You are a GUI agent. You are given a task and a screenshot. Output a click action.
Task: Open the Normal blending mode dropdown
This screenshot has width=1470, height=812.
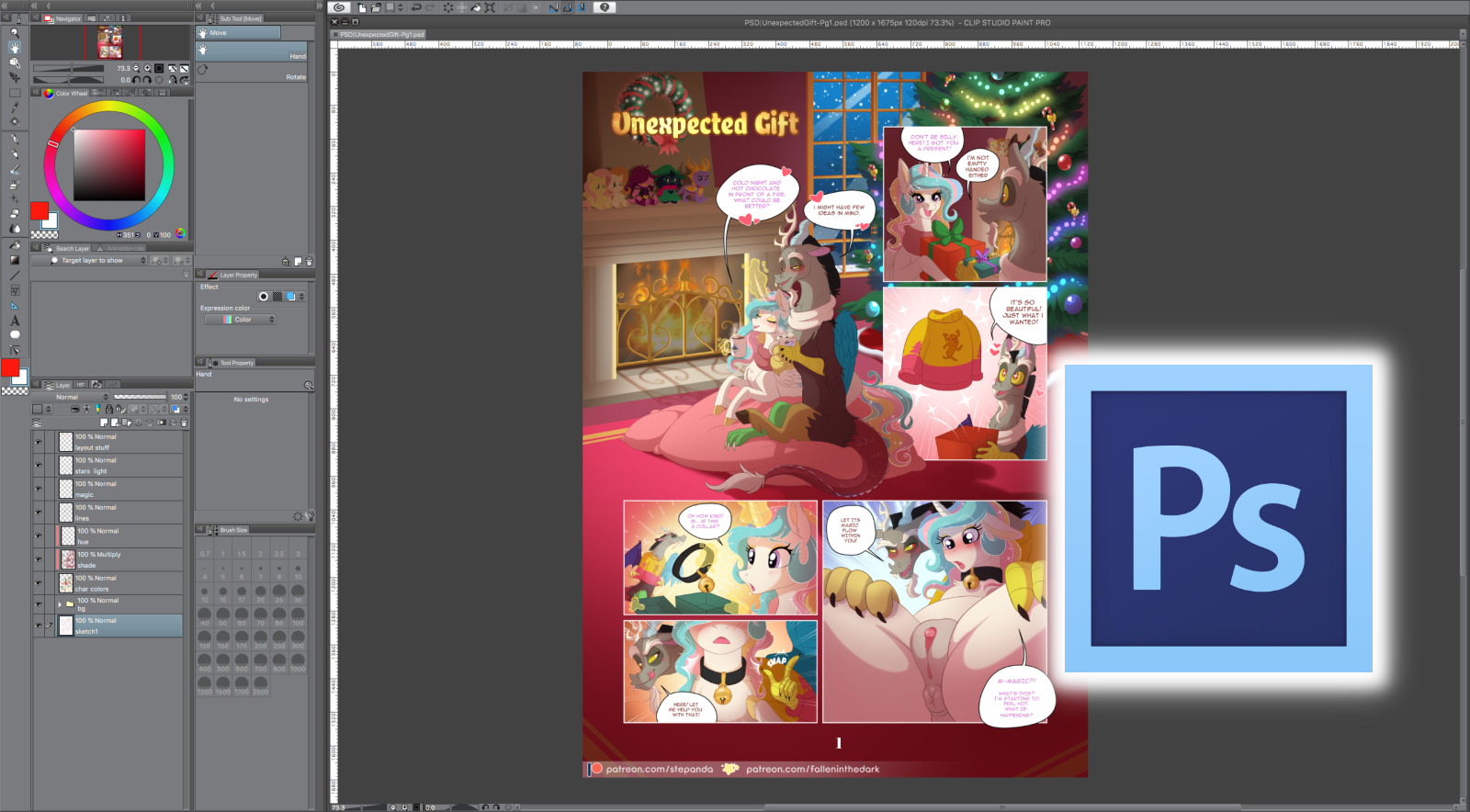[81, 397]
